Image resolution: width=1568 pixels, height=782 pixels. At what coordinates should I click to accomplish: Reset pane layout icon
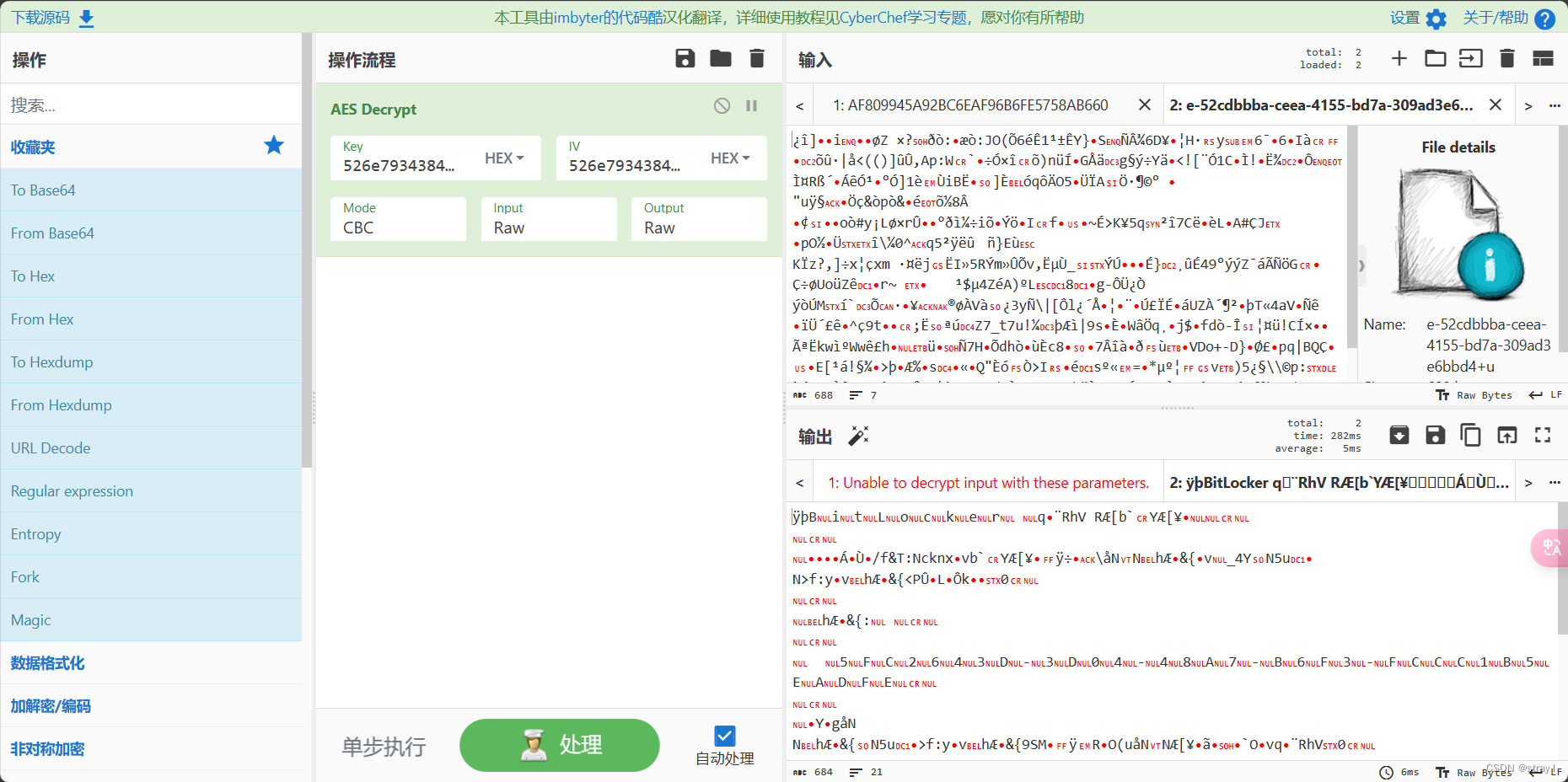(1544, 58)
